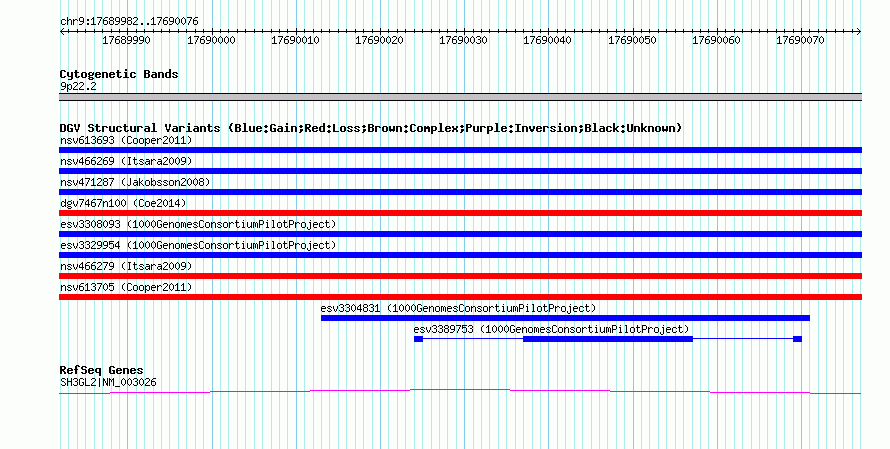Viewport: 890px width, 449px height.
Task: Open variant label nsv613693 (Cooper2011)
Action: point(126,140)
